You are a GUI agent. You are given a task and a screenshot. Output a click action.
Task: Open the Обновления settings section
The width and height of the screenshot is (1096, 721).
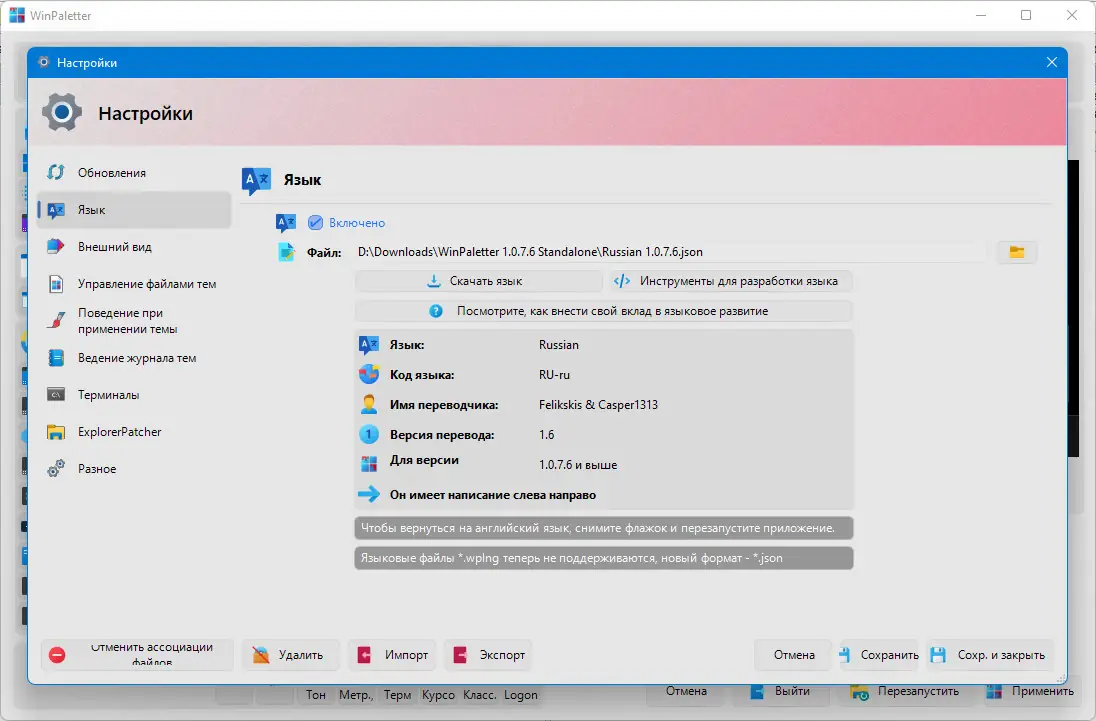pos(134,173)
